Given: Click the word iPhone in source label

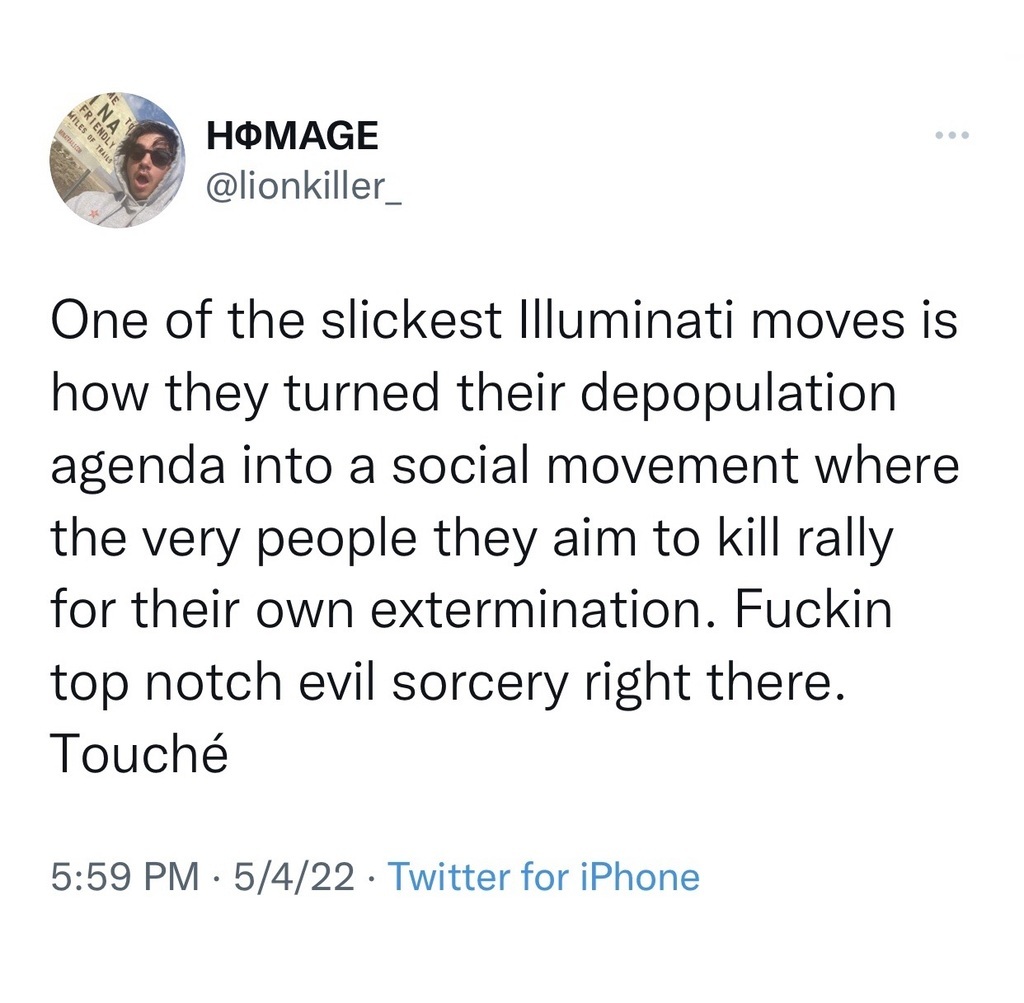Looking at the screenshot, I should click(x=642, y=877).
